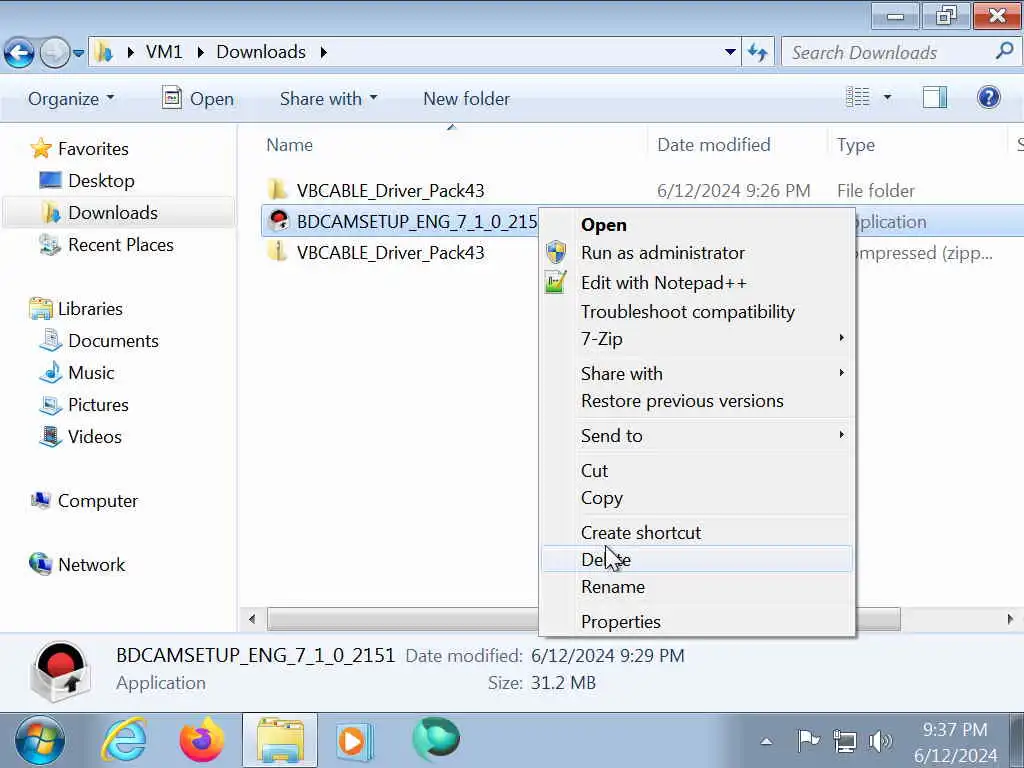Image resolution: width=1024 pixels, height=768 pixels.
Task: Select Network in navigation pane
Action: click(77, 564)
